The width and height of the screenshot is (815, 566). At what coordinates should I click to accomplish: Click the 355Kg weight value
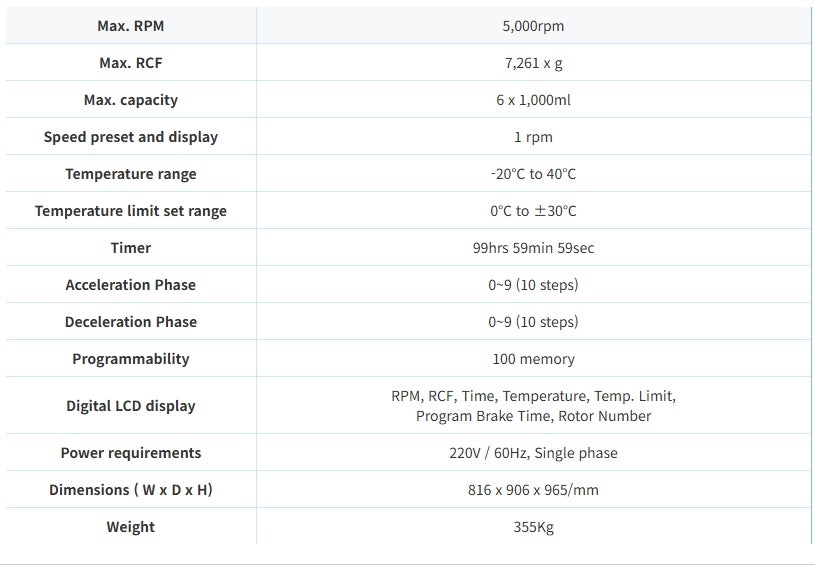[x=533, y=527]
